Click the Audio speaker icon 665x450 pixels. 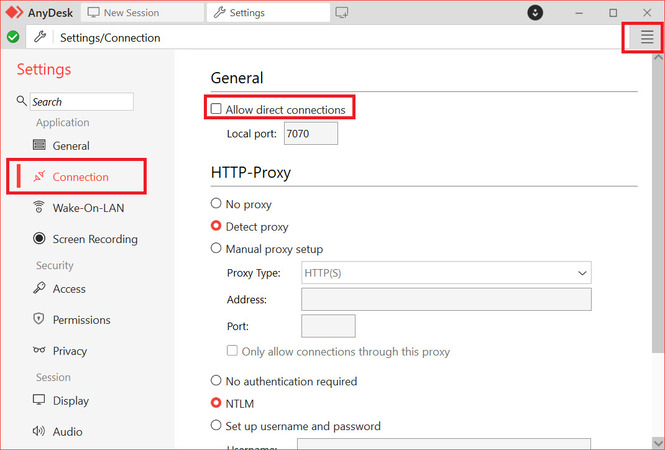point(39,431)
